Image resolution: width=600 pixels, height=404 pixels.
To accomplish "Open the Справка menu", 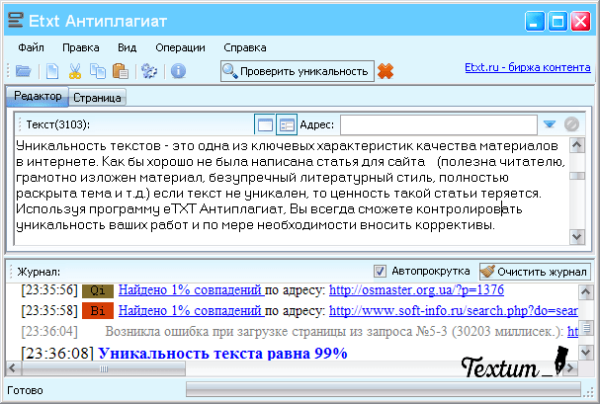I will coord(245,47).
